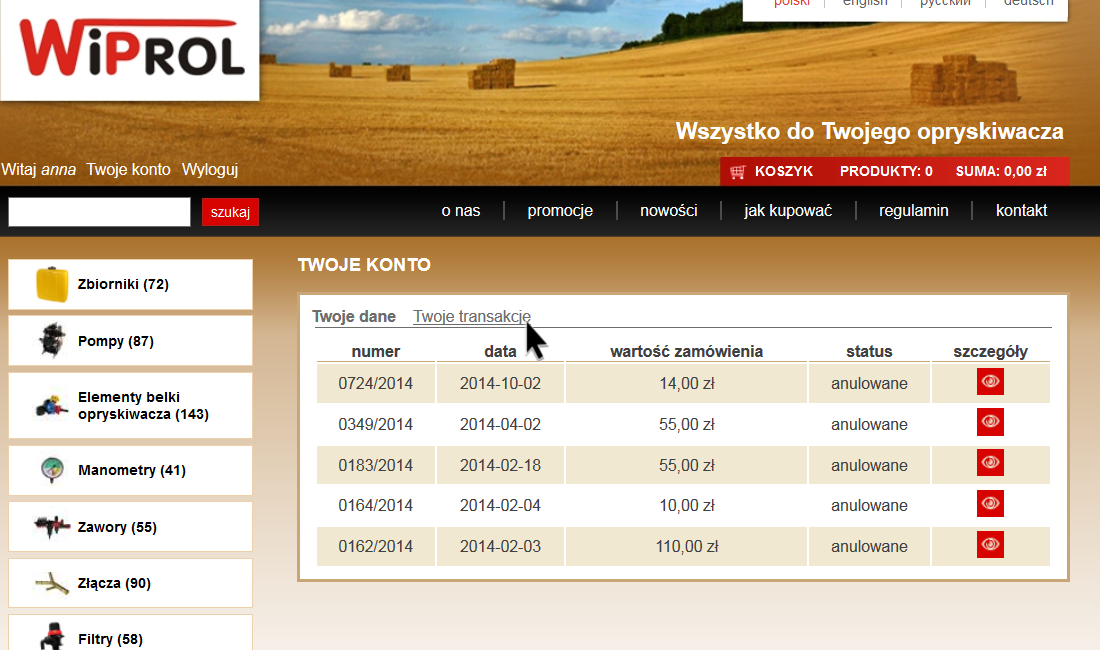
Task: Open the Zawory (55) category
Action: (130, 527)
